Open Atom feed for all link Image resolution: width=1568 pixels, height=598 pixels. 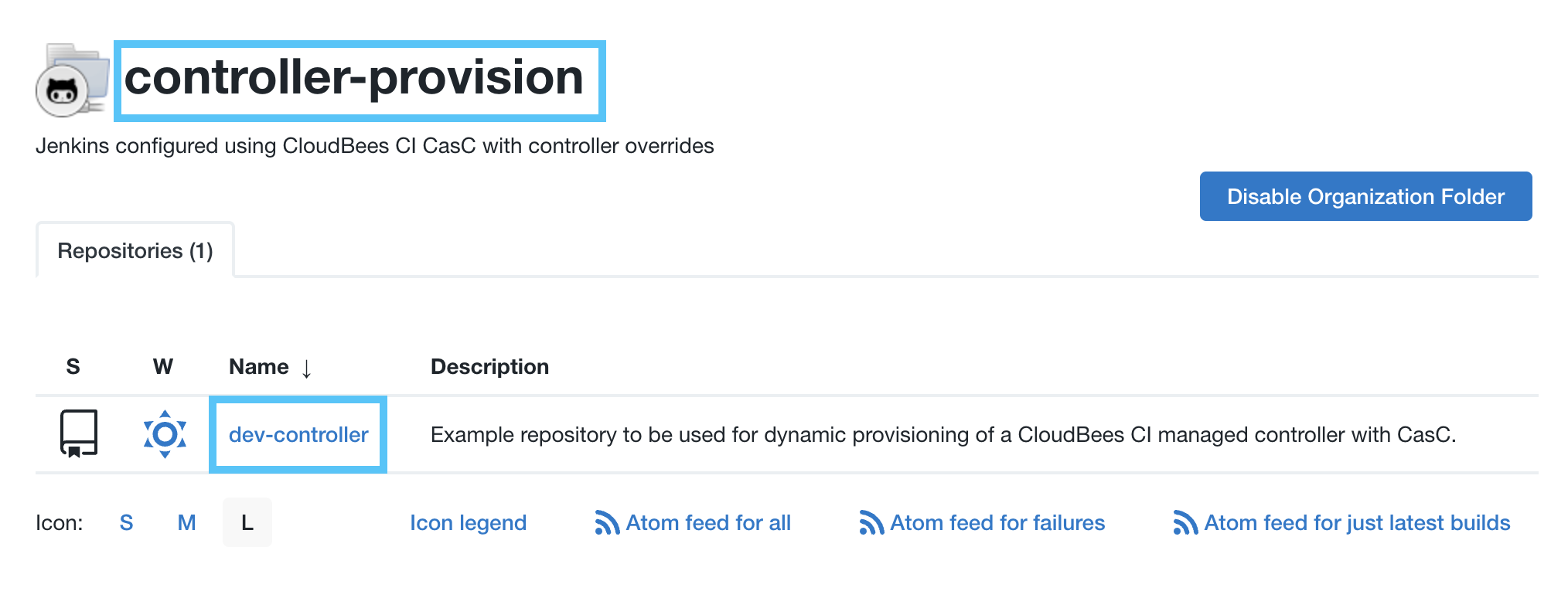click(708, 523)
